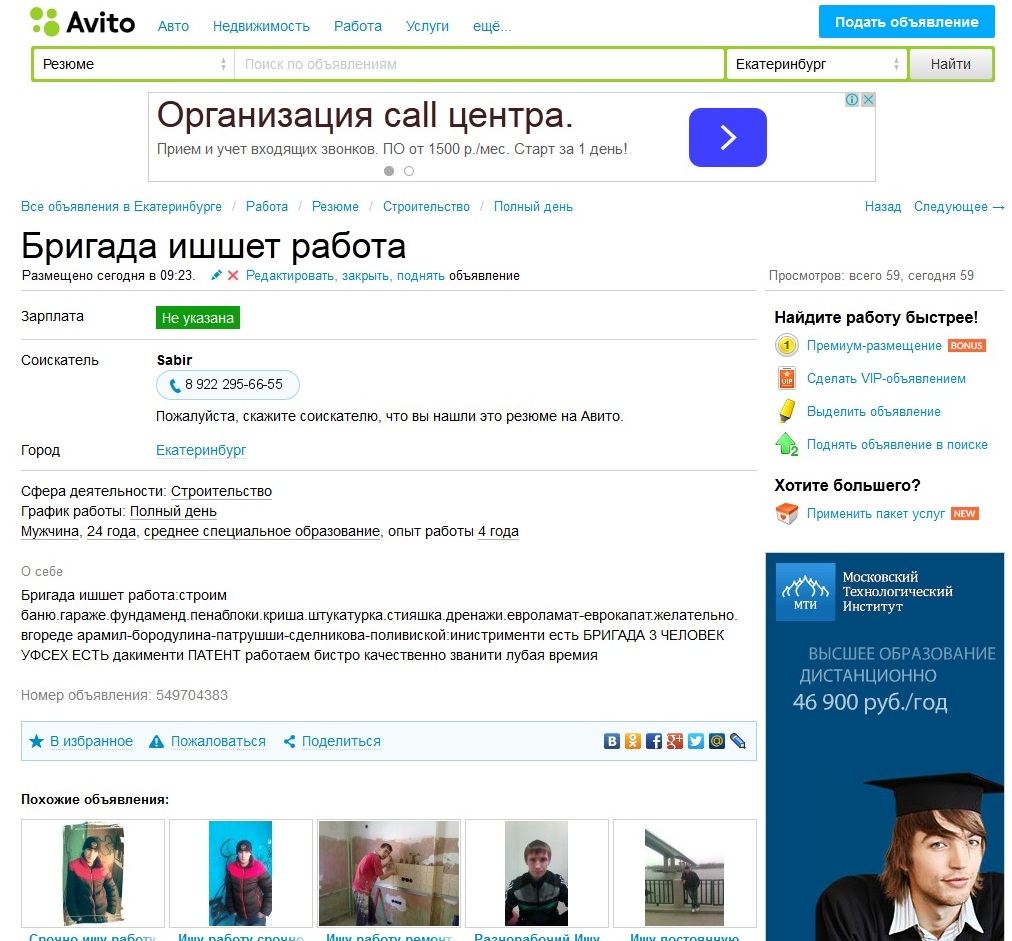Image resolution: width=1012 pixels, height=941 pixels.
Task: Click the pencil edit icon
Action: [216, 276]
